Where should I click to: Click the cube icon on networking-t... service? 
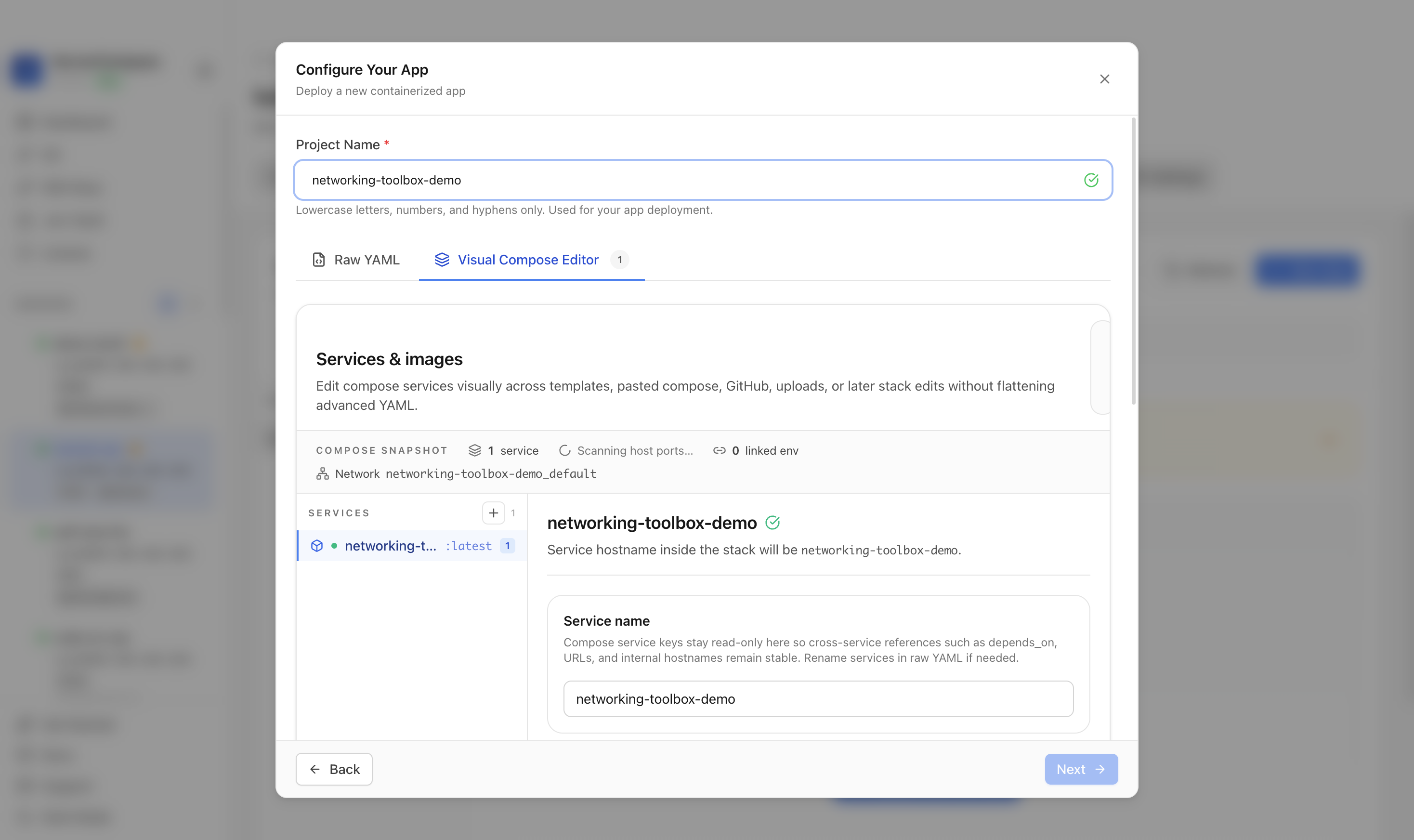point(317,546)
